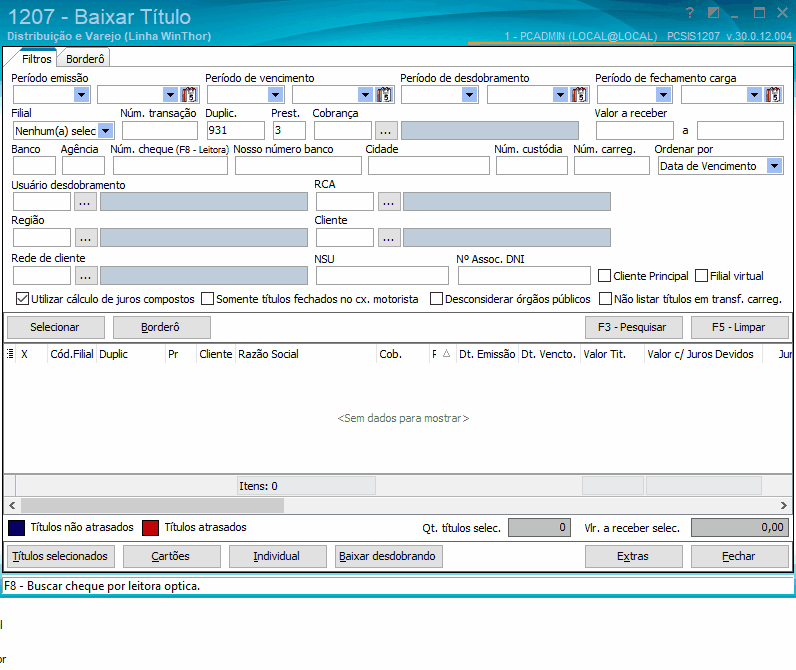Click the Banco input field
Screen dimensions: 796x670
tap(34, 166)
